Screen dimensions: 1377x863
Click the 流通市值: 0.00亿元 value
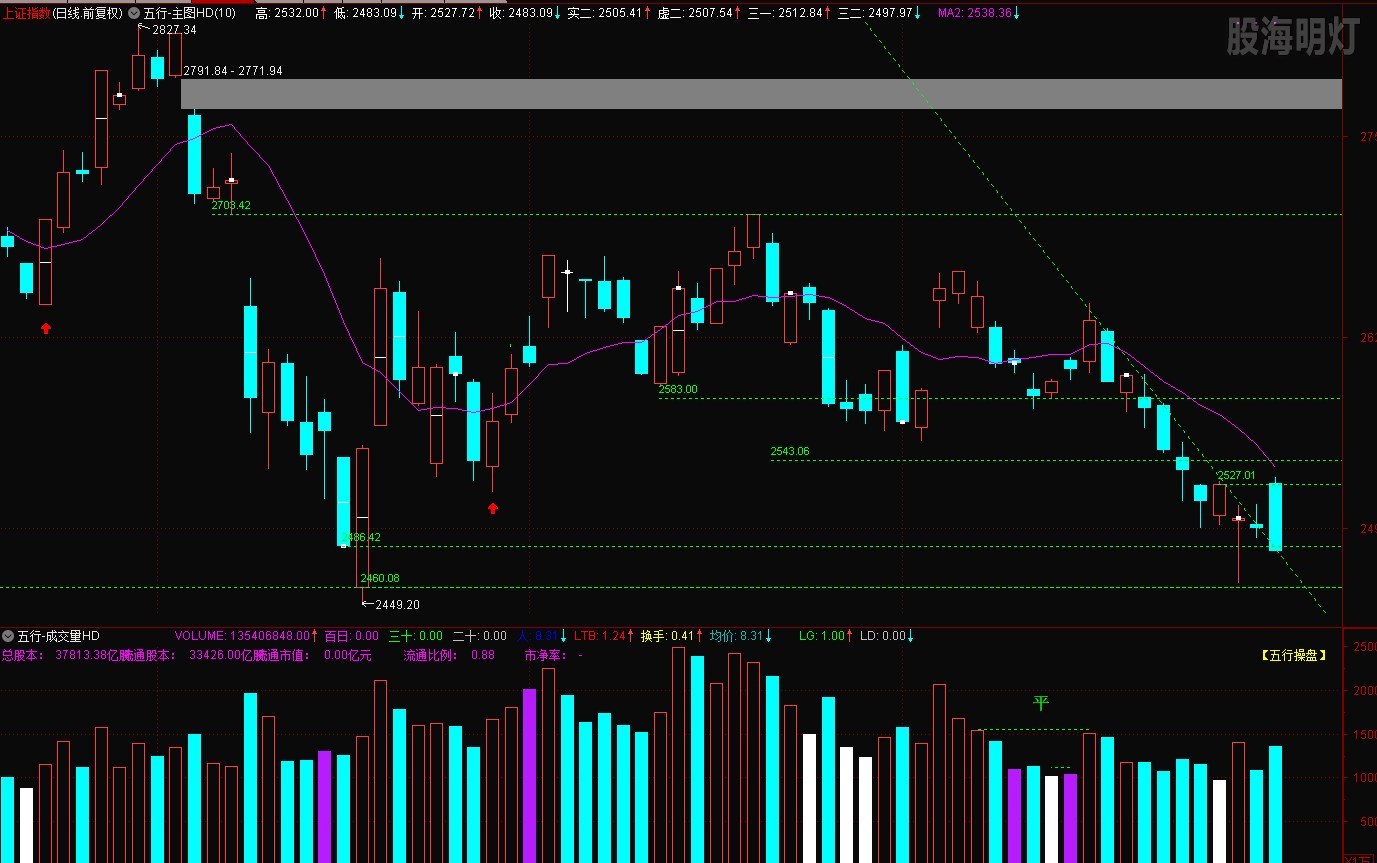coord(314,656)
